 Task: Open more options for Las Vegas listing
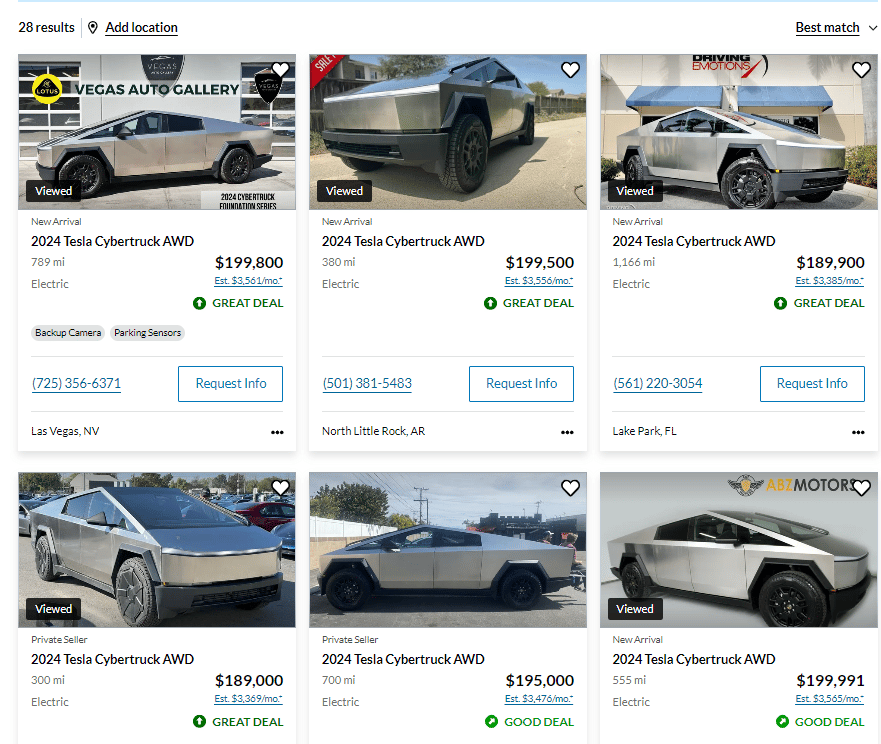click(277, 433)
